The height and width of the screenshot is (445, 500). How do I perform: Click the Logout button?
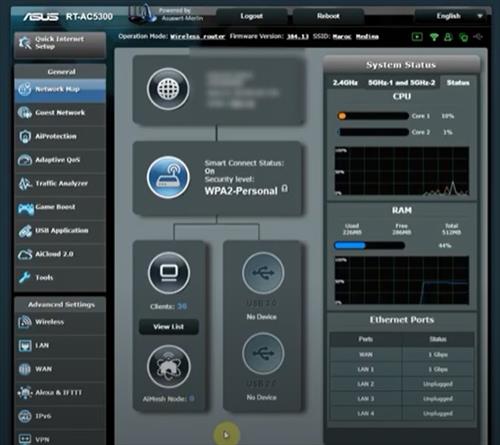coord(252,16)
